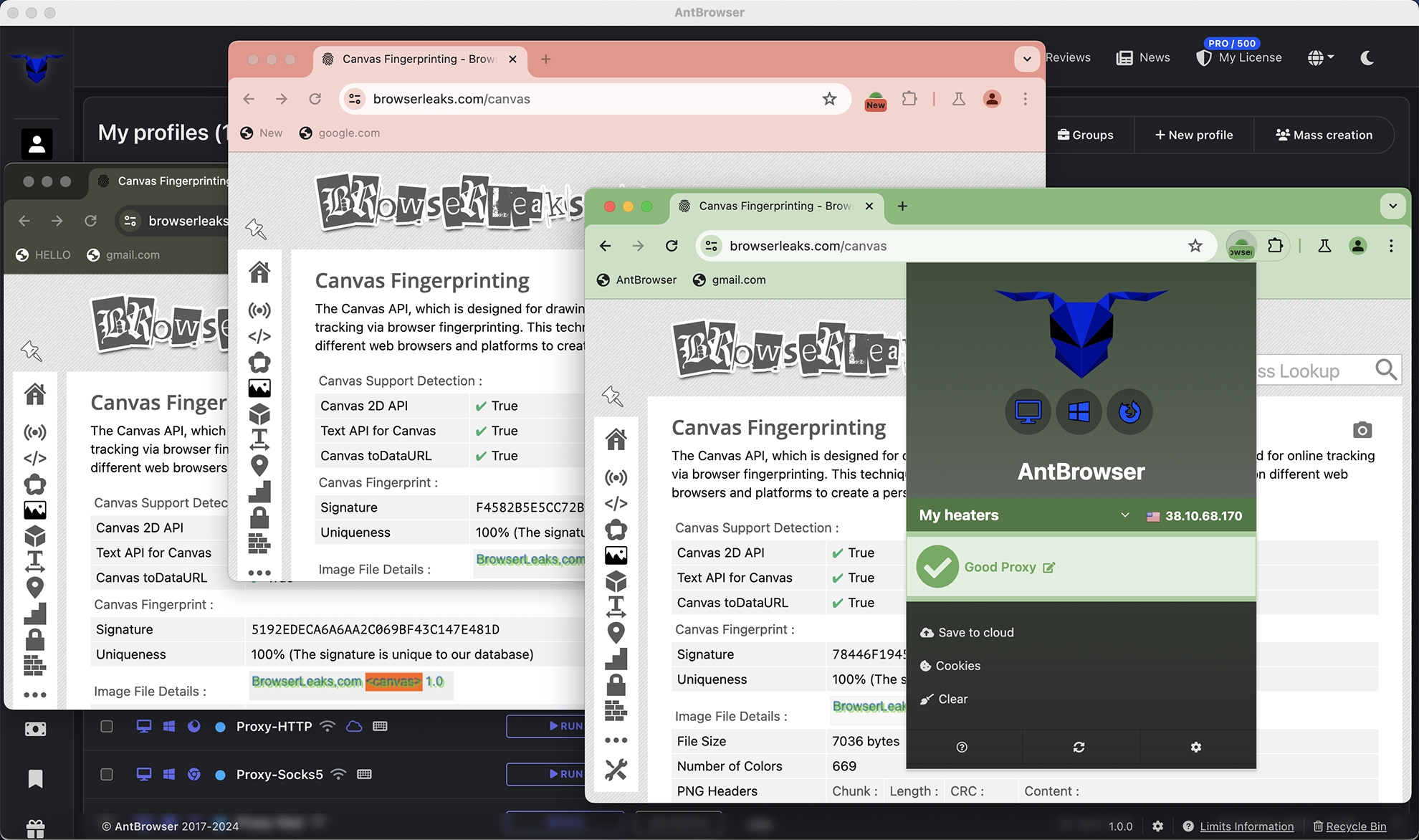1419x840 pixels.
Task: Open the profiles section in AntBrowser sidebar
Action: tap(37, 144)
